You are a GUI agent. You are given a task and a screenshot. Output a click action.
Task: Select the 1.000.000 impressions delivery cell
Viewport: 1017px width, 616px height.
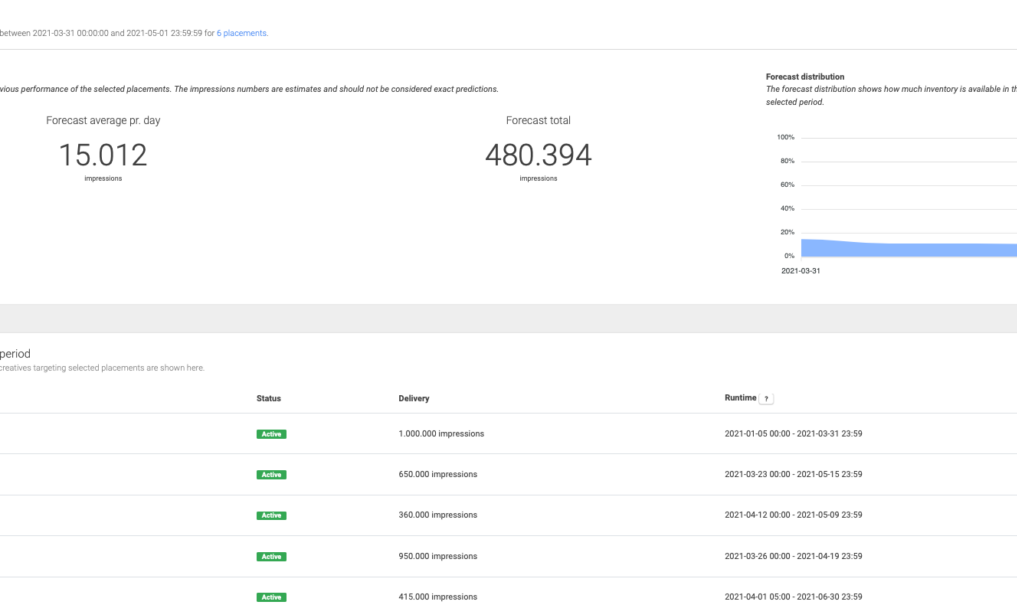click(x=441, y=434)
